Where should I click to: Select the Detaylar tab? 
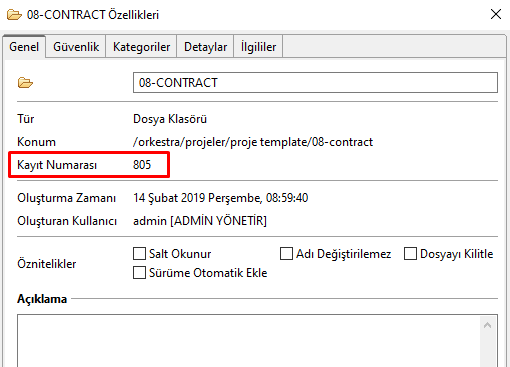205,47
